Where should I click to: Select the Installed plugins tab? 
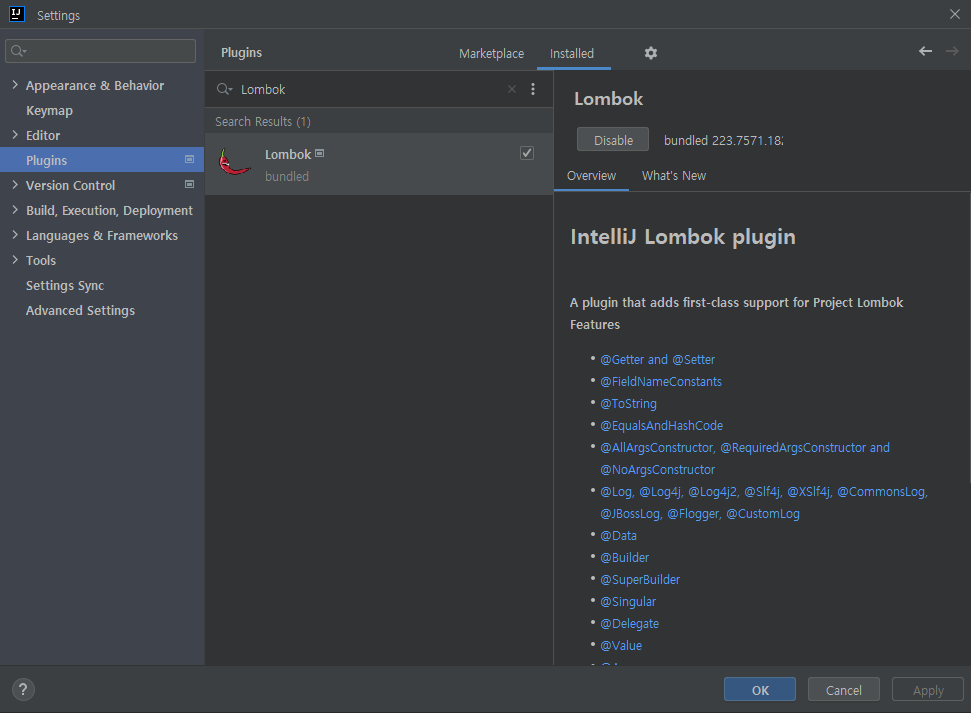pyautogui.click(x=572, y=54)
